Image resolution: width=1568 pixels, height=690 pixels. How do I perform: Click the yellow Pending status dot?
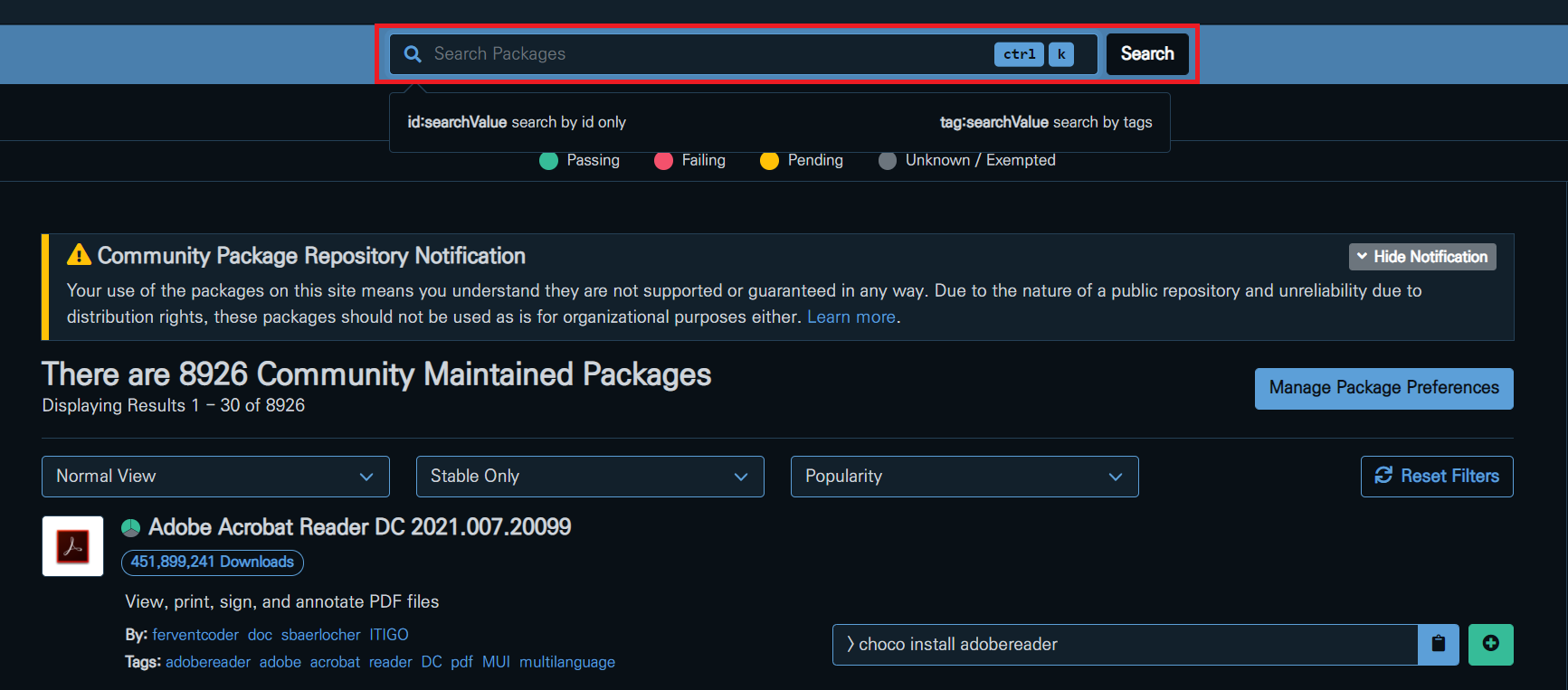(769, 161)
